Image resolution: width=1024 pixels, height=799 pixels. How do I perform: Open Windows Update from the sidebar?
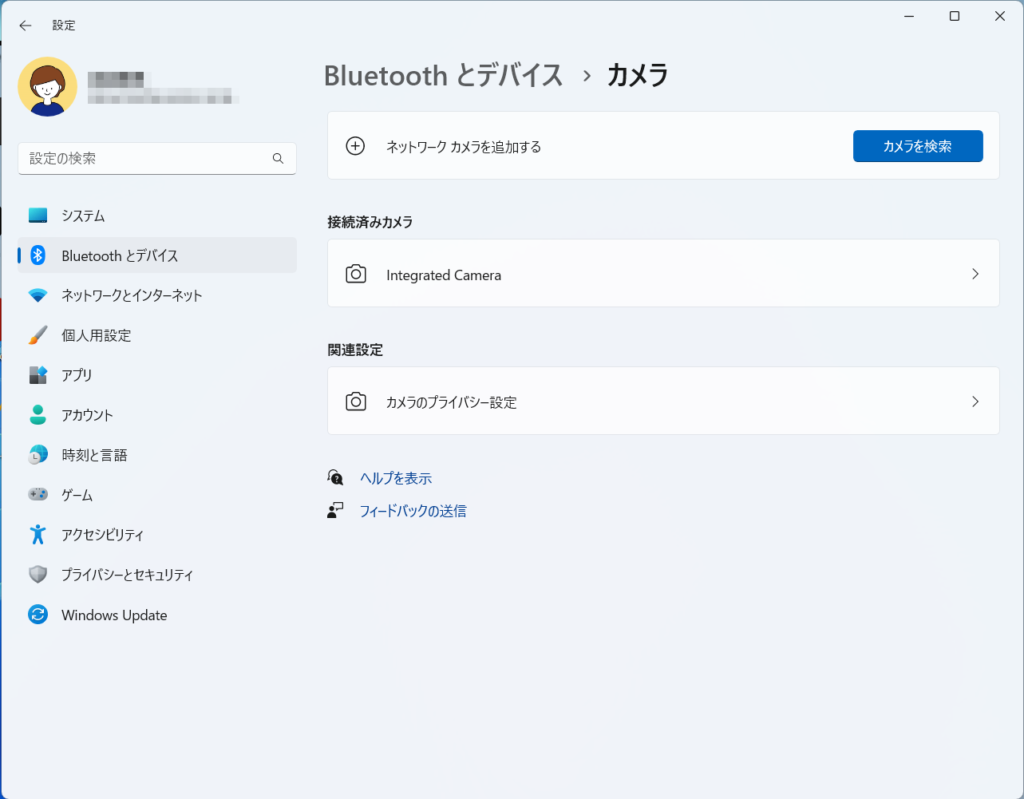click(113, 615)
